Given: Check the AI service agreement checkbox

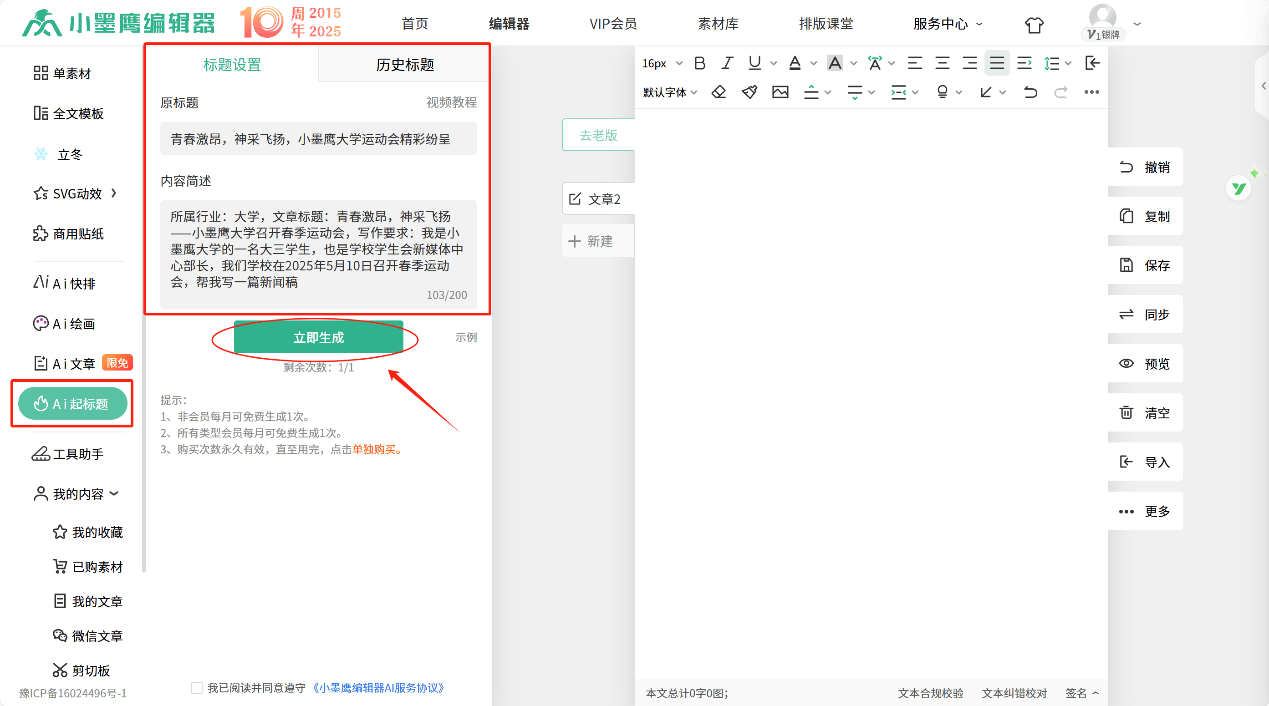Looking at the screenshot, I should coord(196,688).
